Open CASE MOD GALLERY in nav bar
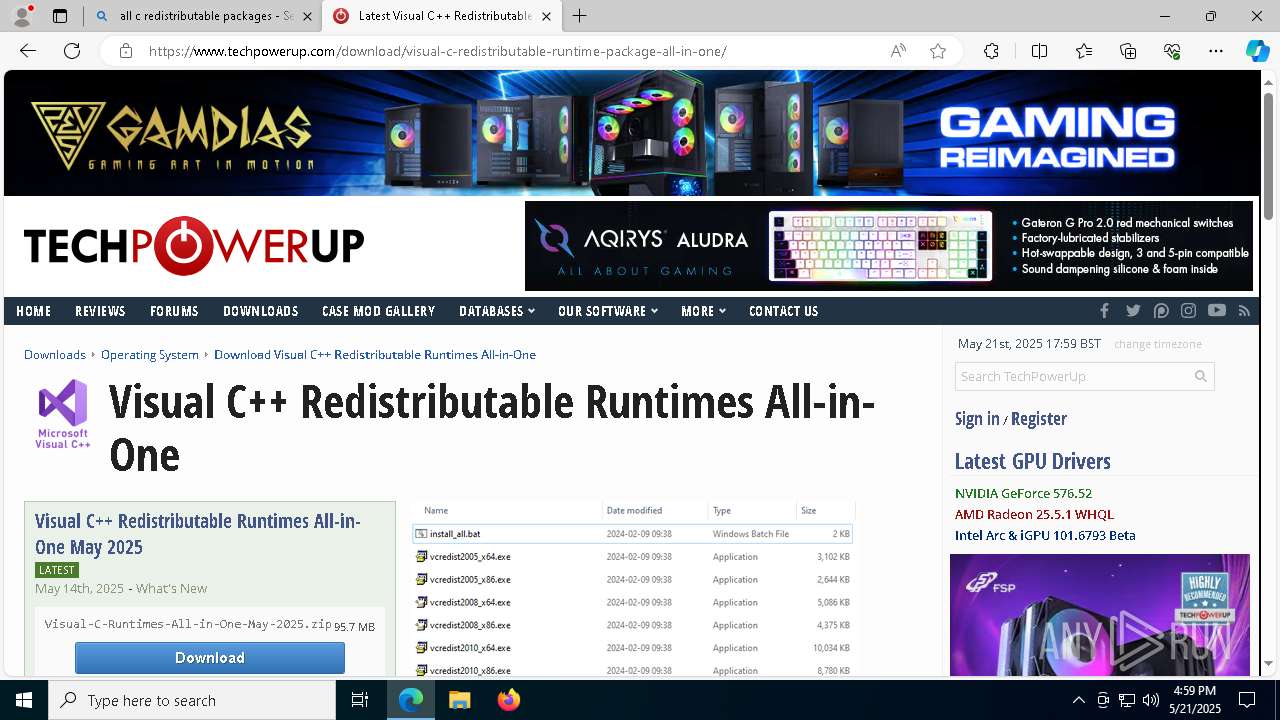The image size is (1280, 720). pos(378,311)
